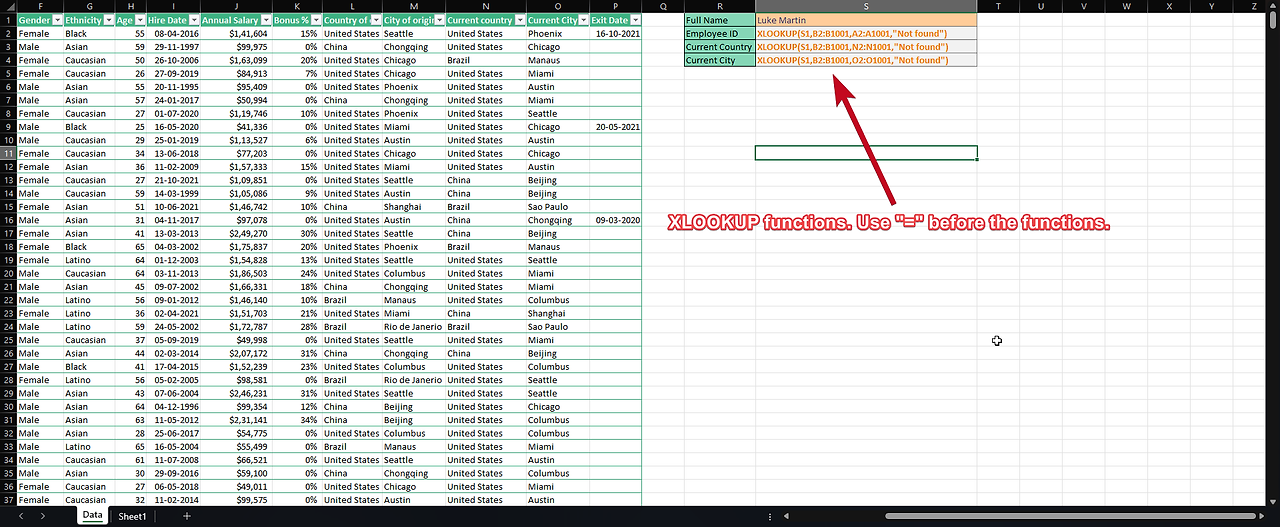Select the hire date 11-02-2014 cell

click(173, 500)
